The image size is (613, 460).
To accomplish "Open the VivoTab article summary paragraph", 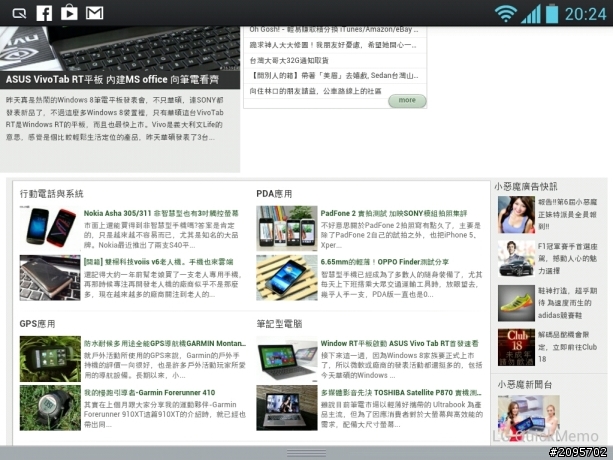I will pyautogui.click(x=115, y=118).
